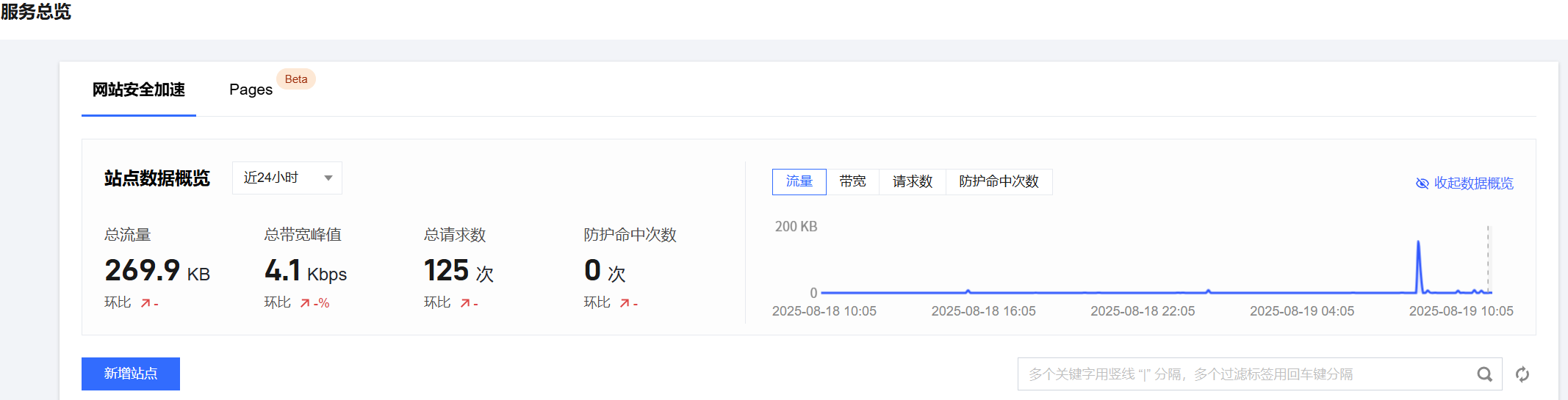The image size is (1568, 400).
Task: Select the 流量 chart tab
Action: tap(799, 181)
